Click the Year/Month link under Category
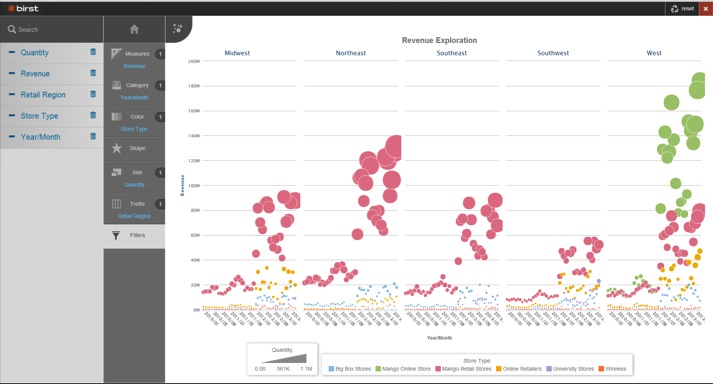713x384 pixels. pyautogui.click(x=135, y=97)
